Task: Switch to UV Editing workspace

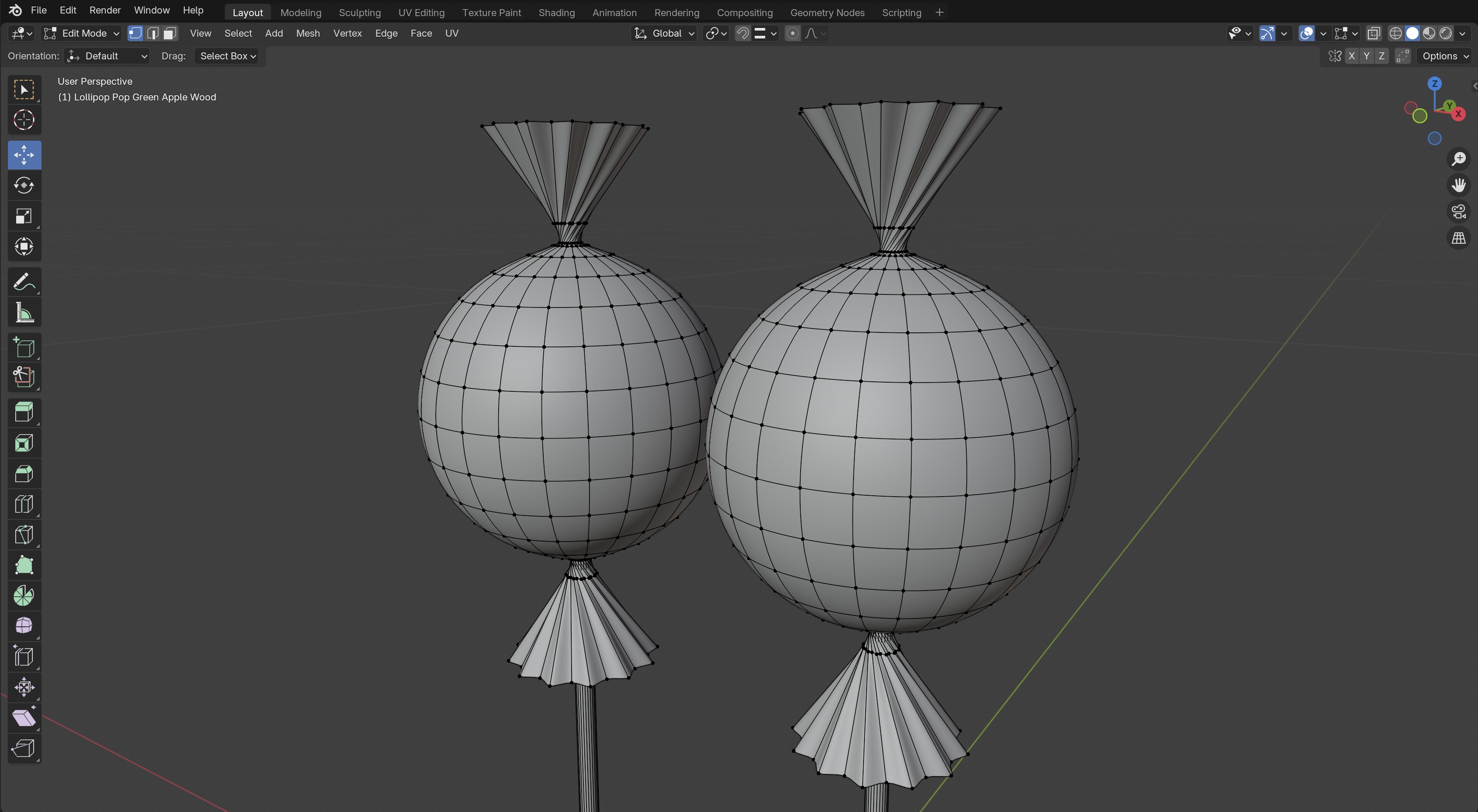Action: pyautogui.click(x=421, y=13)
